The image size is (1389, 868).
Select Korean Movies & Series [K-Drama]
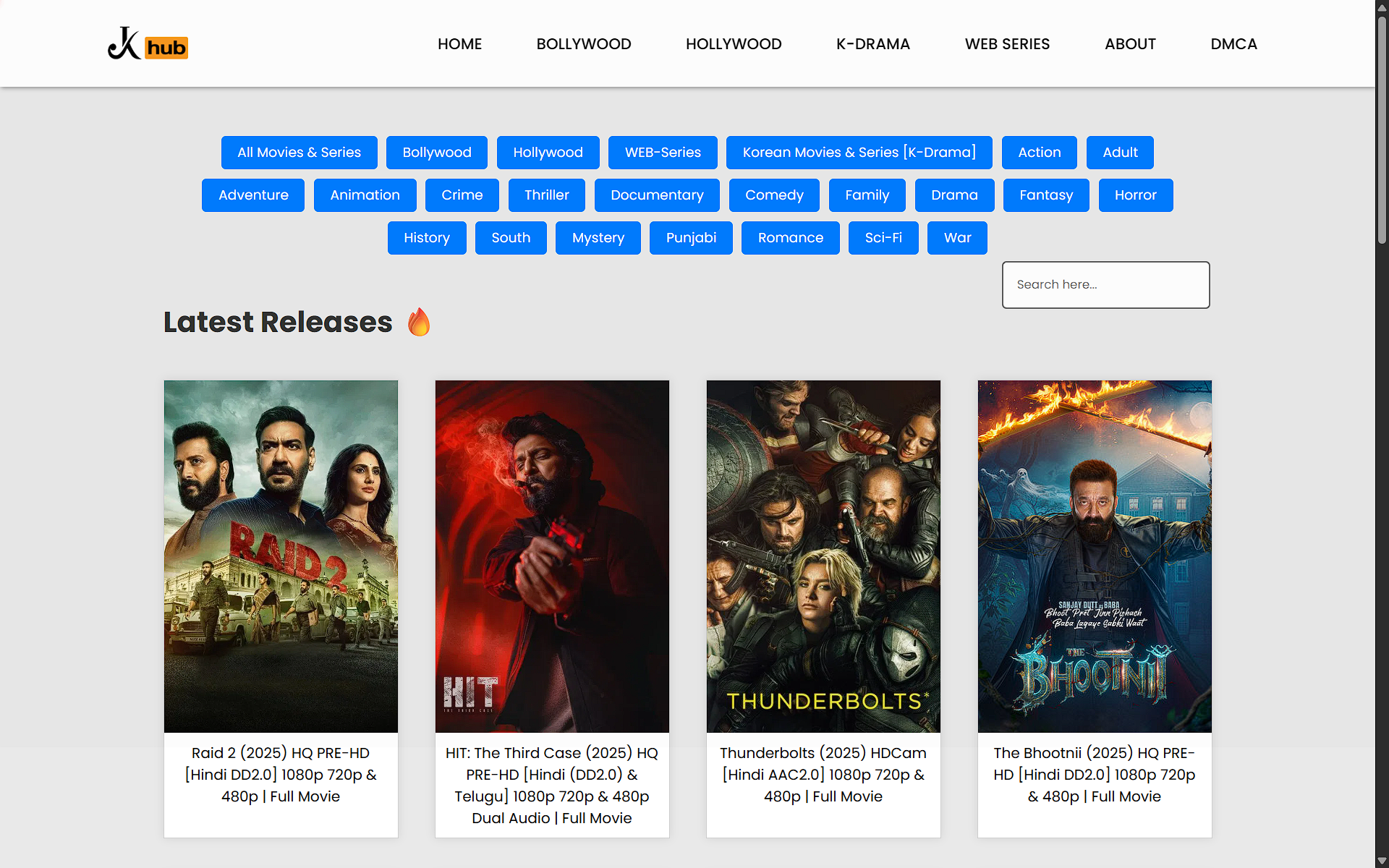pos(859,153)
